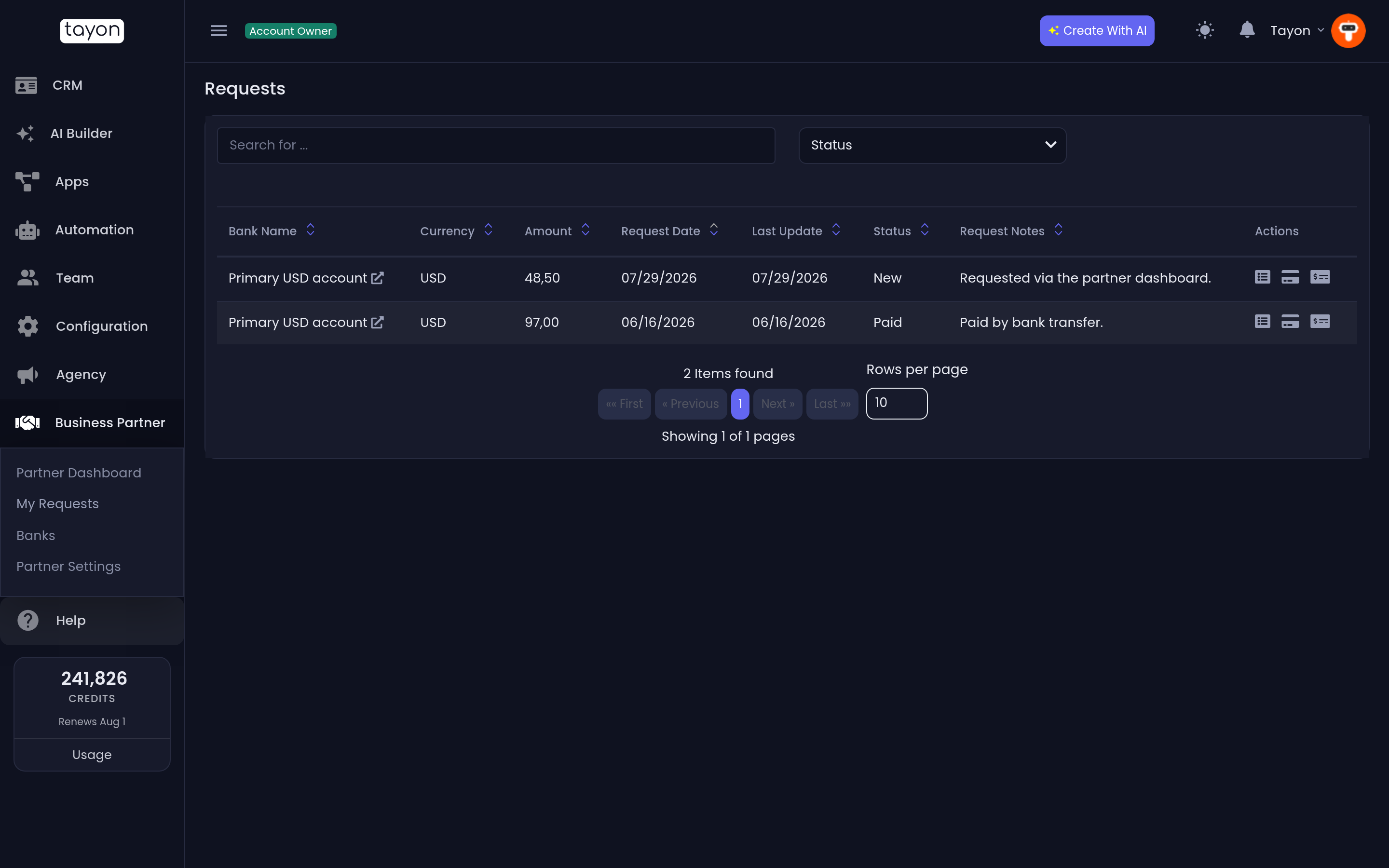Open external link icon on the 07/29/2026 row bank
1389x868 pixels.
pos(377,278)
